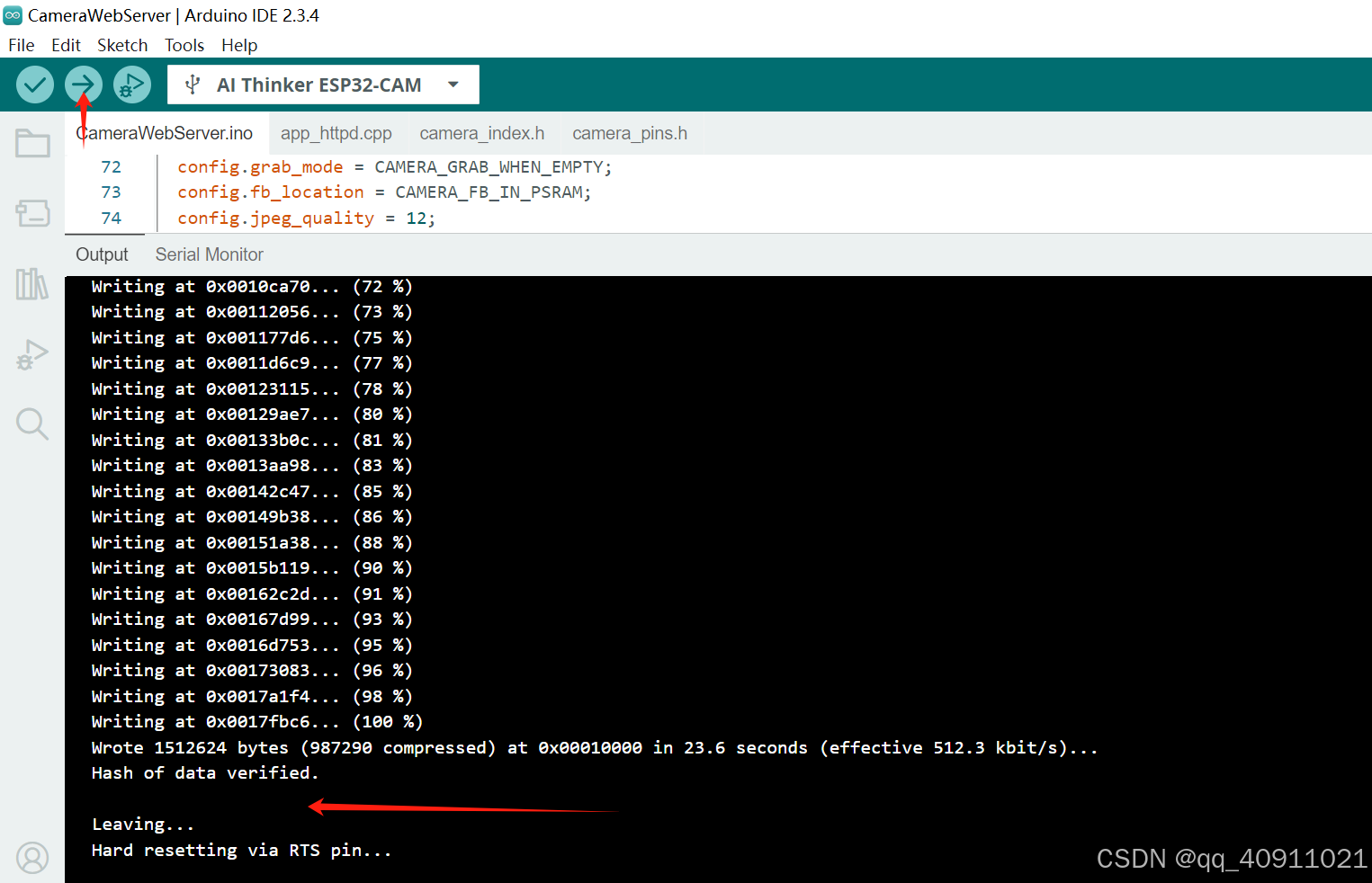Click the USB connector icon in board selector
Image resolution: width=1372 pixels, height=883 pixels.
[x=192, y=84]
